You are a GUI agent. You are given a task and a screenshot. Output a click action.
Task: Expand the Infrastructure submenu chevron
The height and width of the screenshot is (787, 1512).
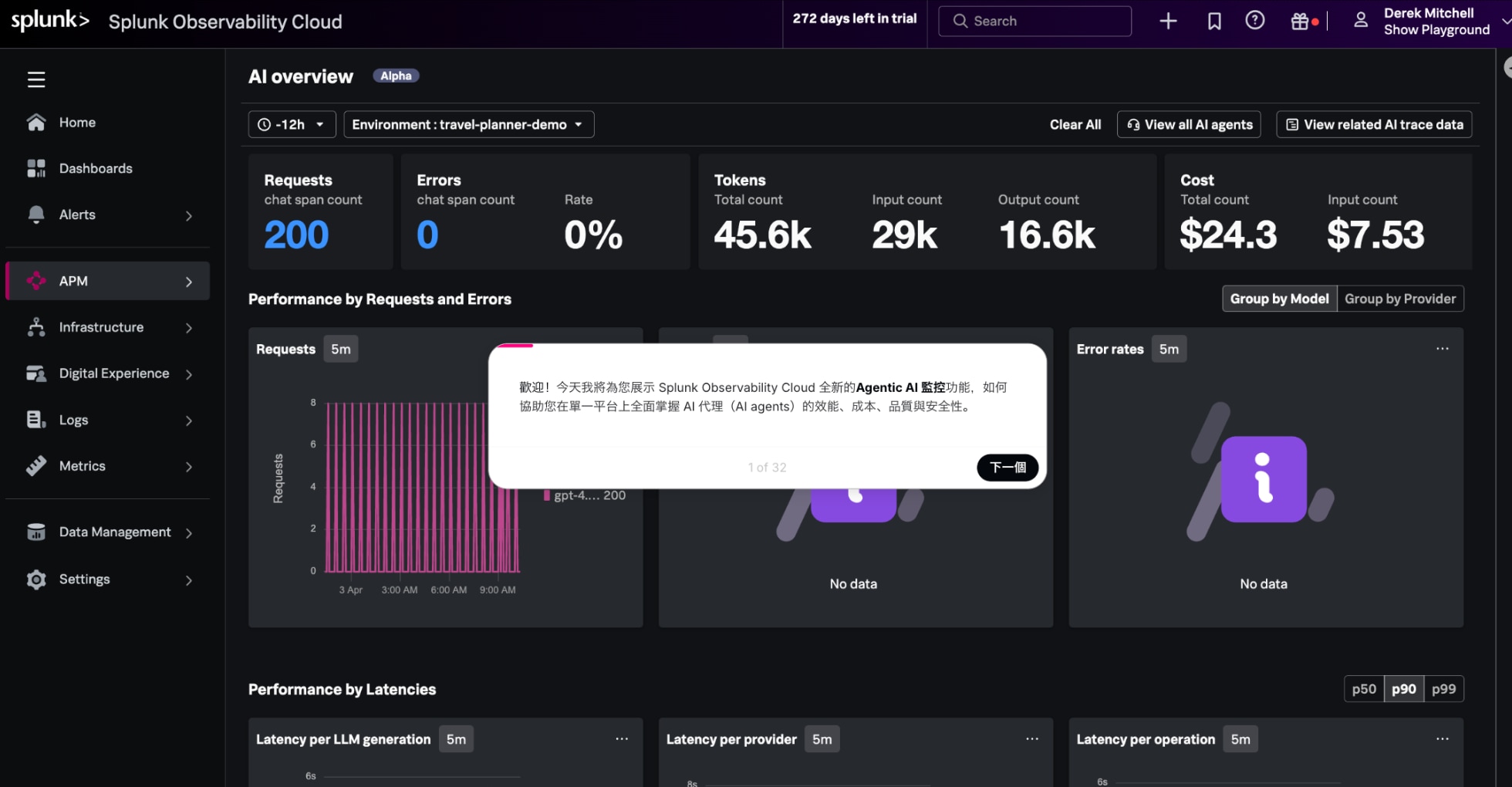[x=189, y=328]
